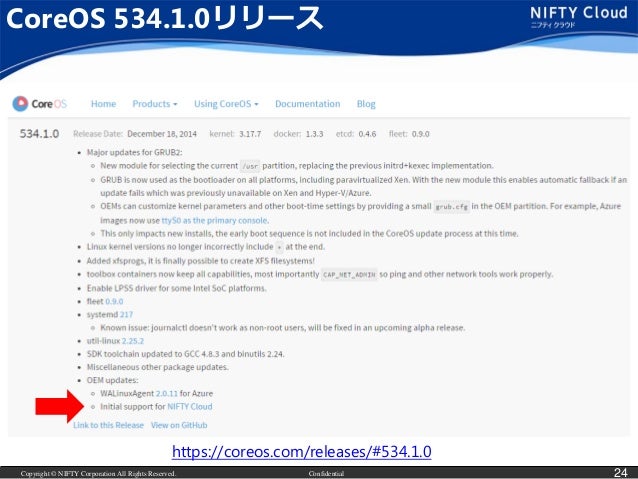Click the SDK toolchain updated line
The width and height of the screenshot is (638, 479).
[186, 354]
